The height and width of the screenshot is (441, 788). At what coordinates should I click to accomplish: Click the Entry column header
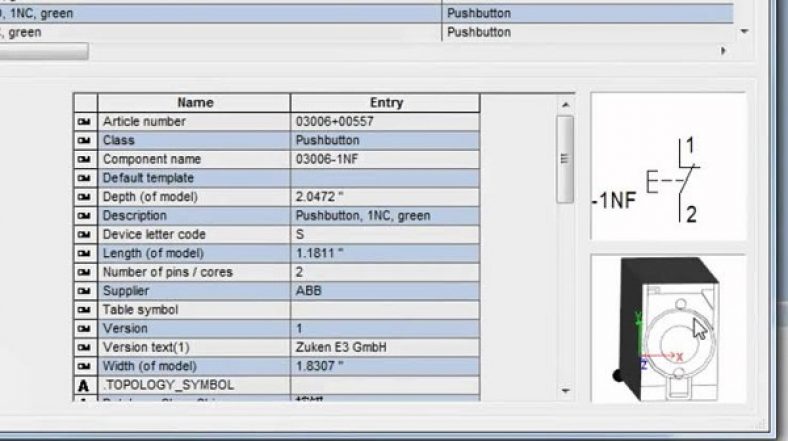click(385, 103)
